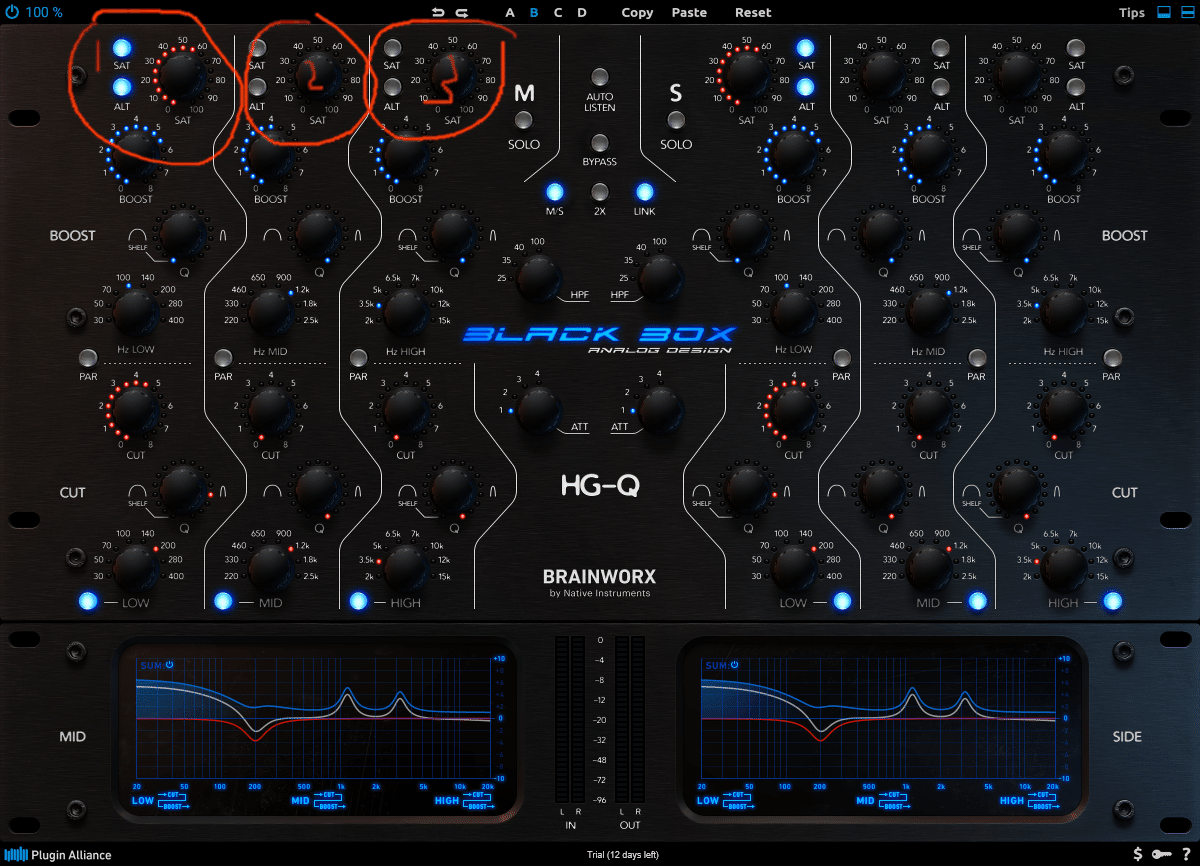The width and height of the screenshot is (1200, 866).
Task: Select settings bank A
Action: (x=510, y=13)
